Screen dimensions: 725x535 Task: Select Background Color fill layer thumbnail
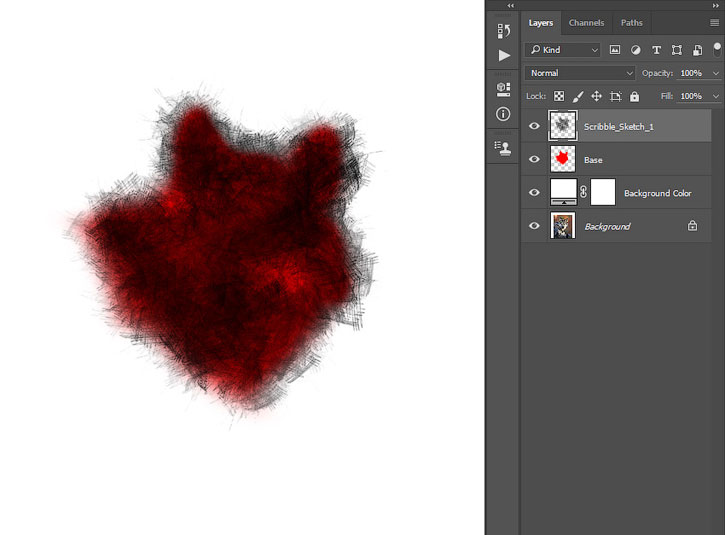(x=563, y=192)
